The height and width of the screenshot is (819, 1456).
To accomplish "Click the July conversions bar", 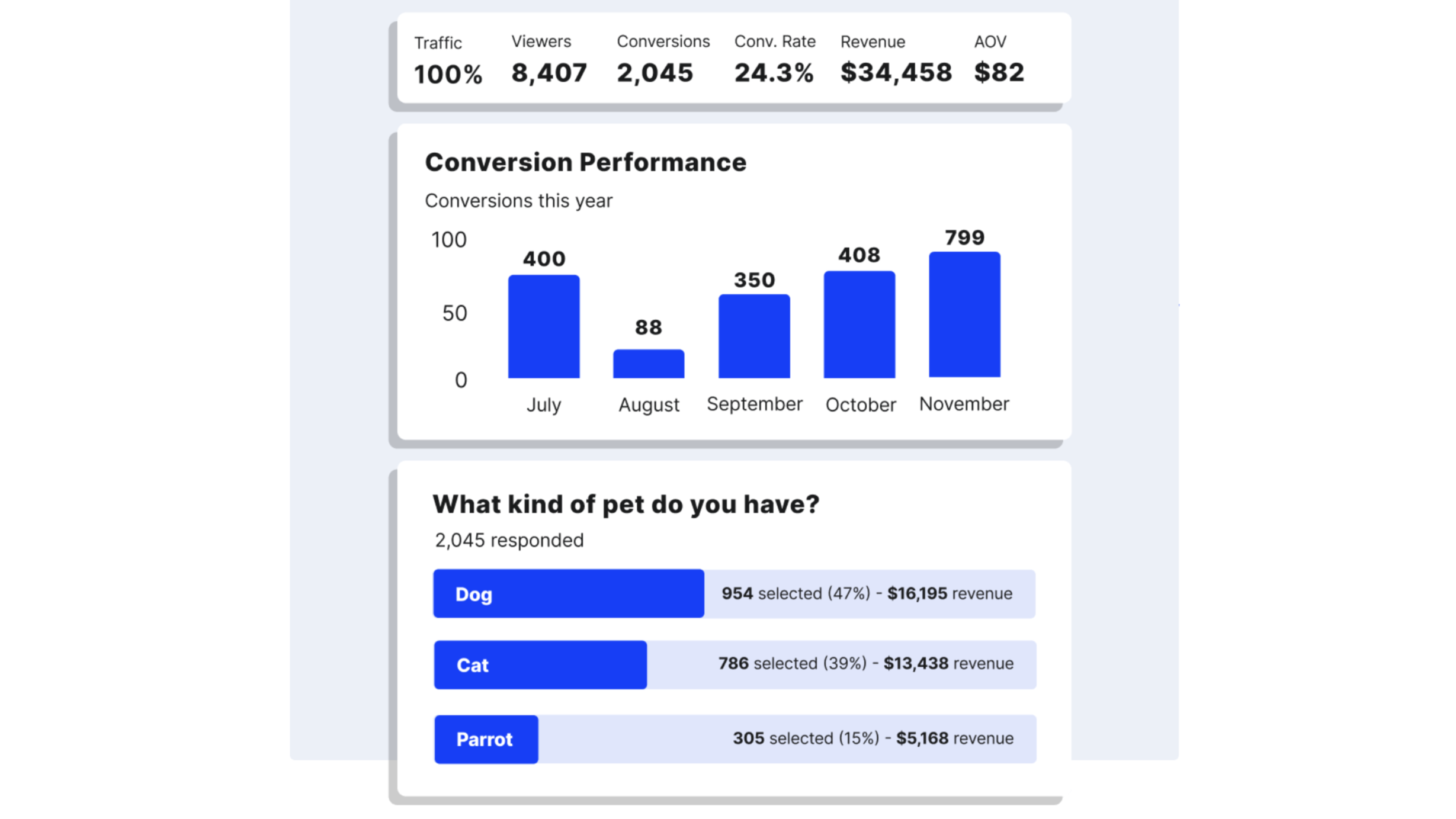I will [544, 326].
